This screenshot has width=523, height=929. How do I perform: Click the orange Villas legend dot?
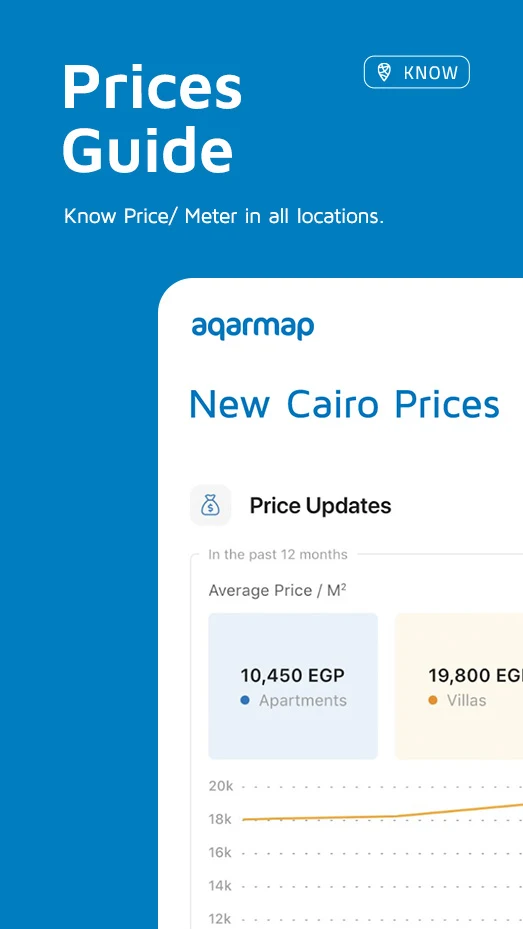432,700
